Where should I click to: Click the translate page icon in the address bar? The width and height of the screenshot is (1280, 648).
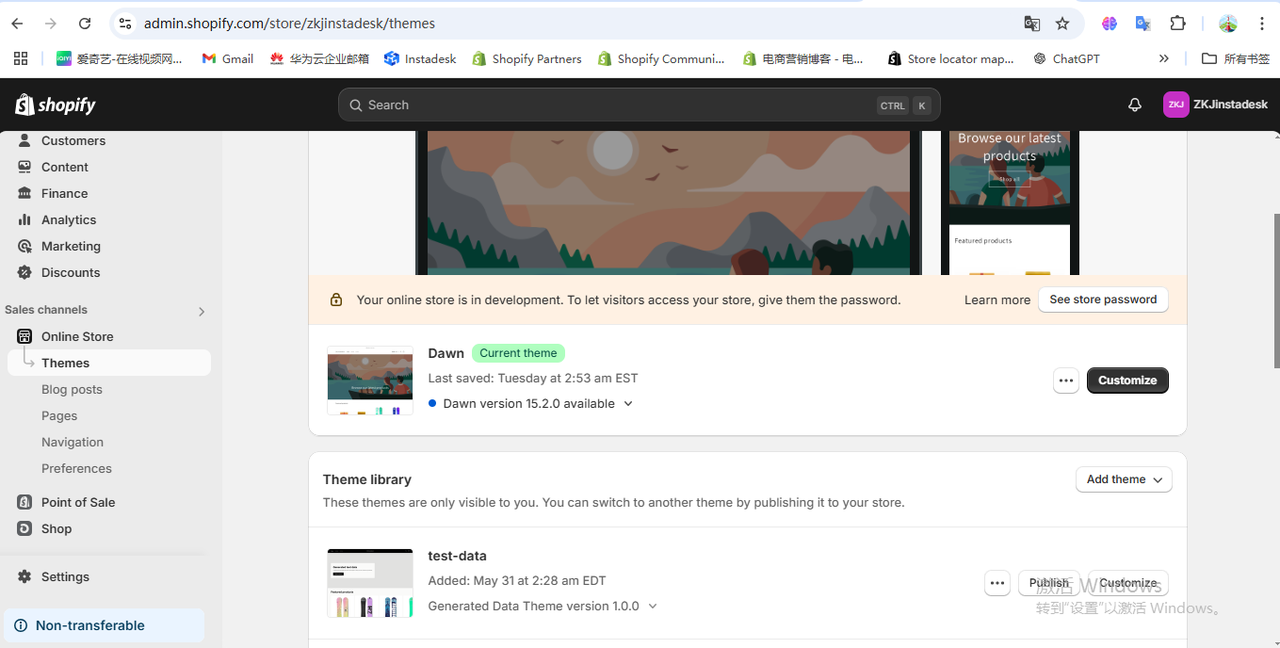click(x=1032, y=23)
